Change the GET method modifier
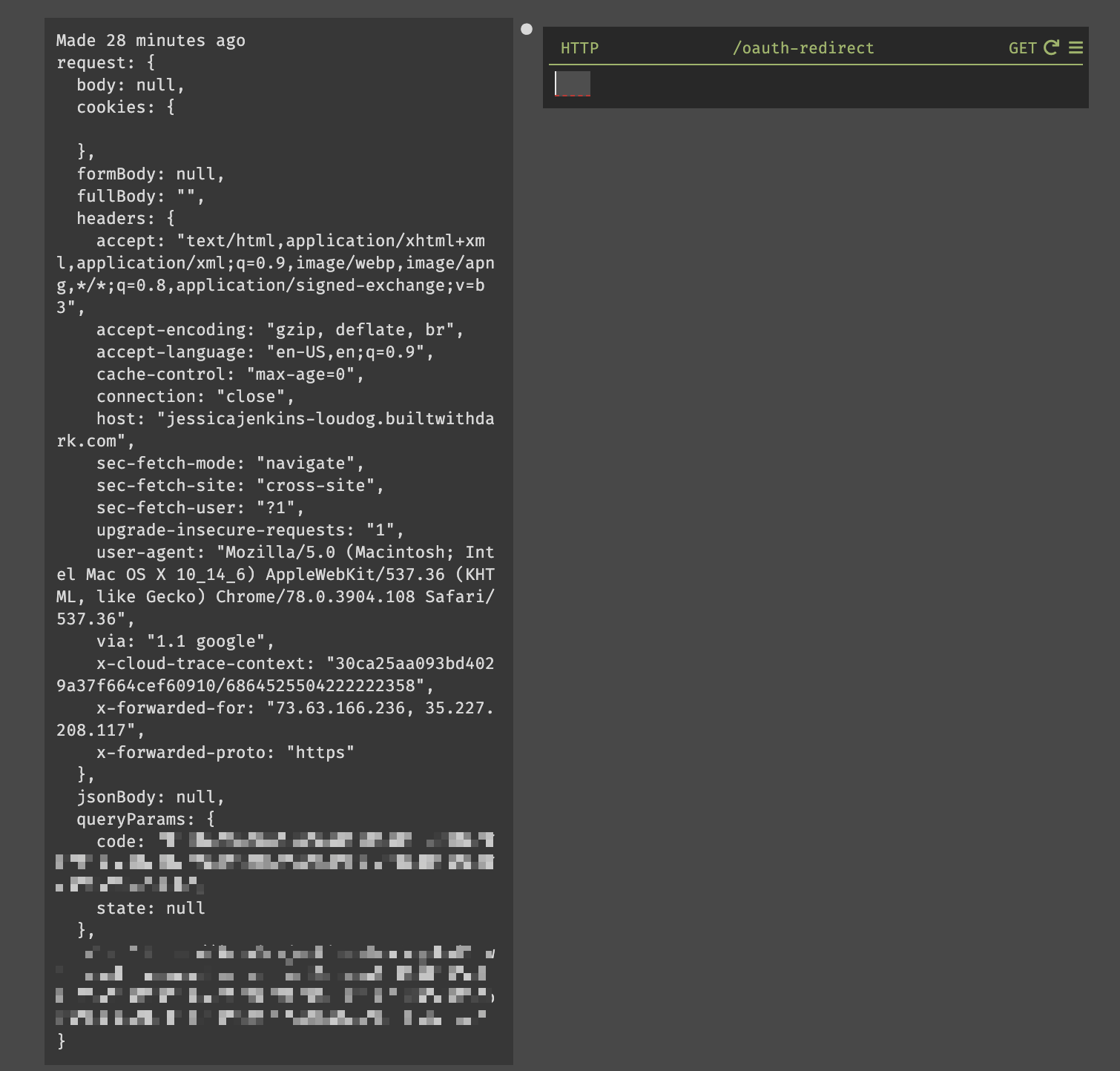 click(1022, 48)
